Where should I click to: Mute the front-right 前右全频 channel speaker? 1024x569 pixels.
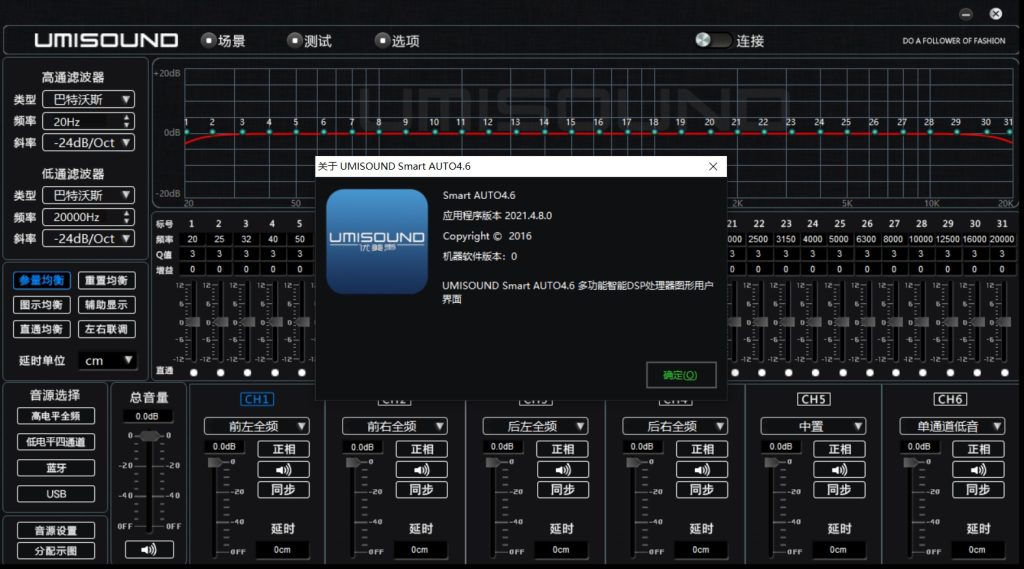pos(422,470)
